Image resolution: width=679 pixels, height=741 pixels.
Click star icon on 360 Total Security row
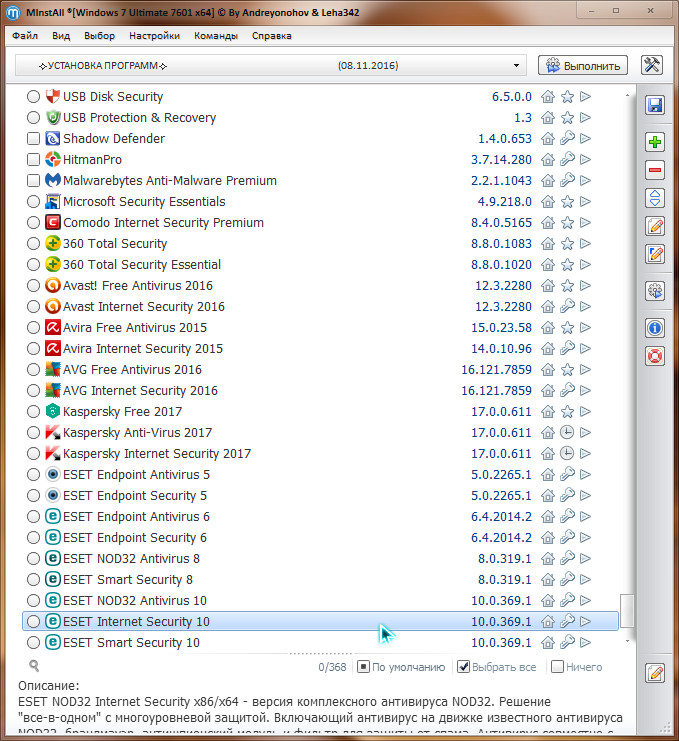pyautogui.click(x=567, y=244)
